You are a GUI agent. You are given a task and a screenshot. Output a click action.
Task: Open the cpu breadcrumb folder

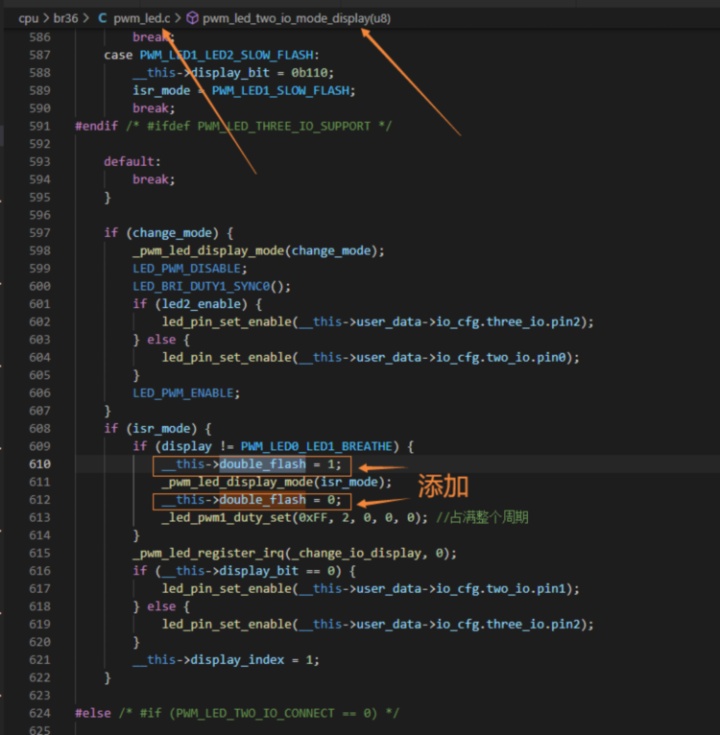(28, 18)
